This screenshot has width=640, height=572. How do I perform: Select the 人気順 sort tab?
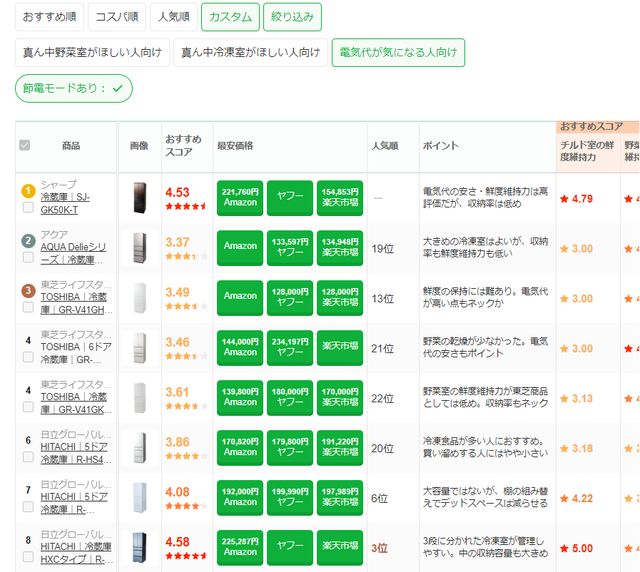click(x=172, y=17)
